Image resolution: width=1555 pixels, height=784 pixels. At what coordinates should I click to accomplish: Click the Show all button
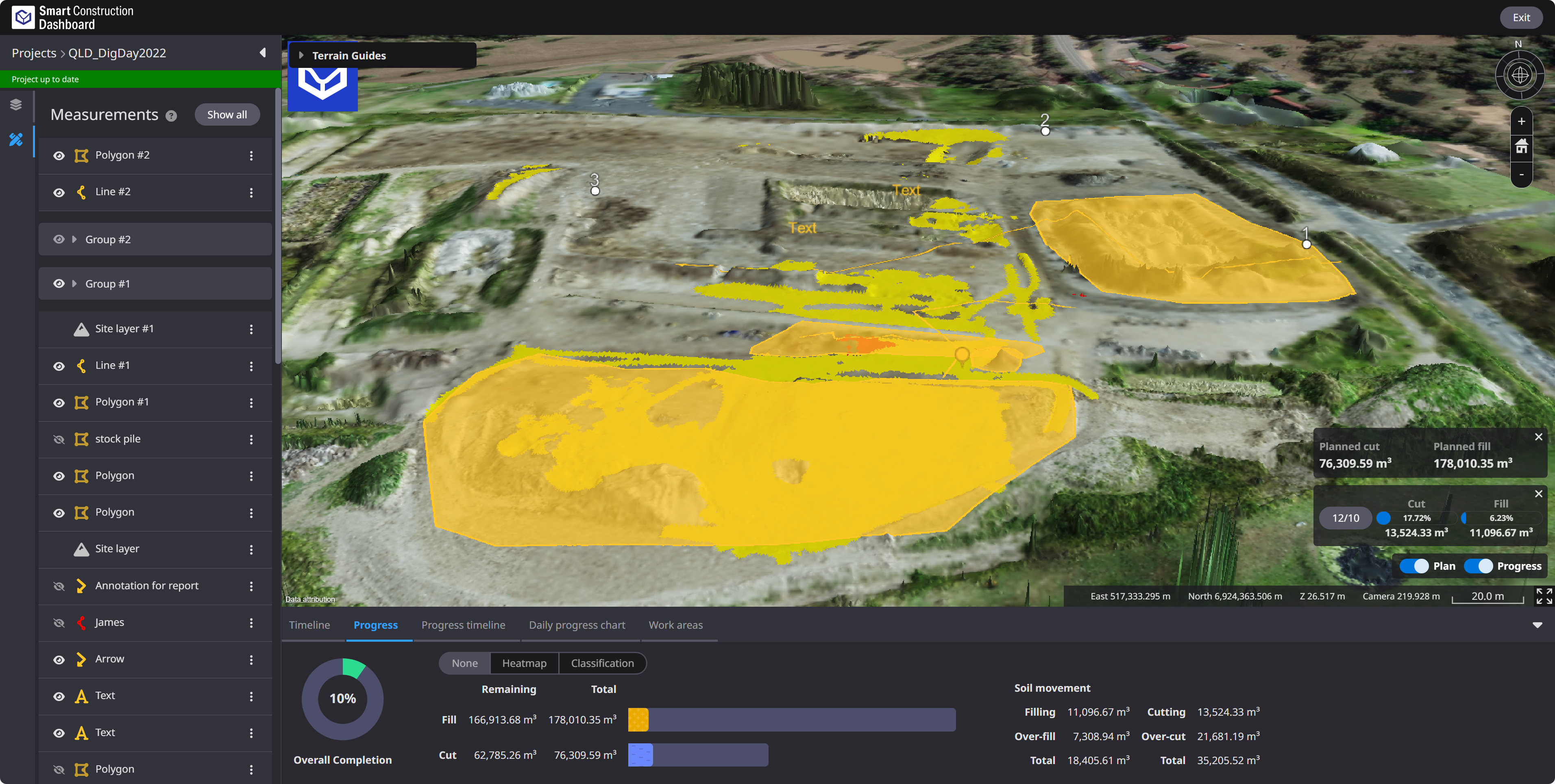[227, 115]
